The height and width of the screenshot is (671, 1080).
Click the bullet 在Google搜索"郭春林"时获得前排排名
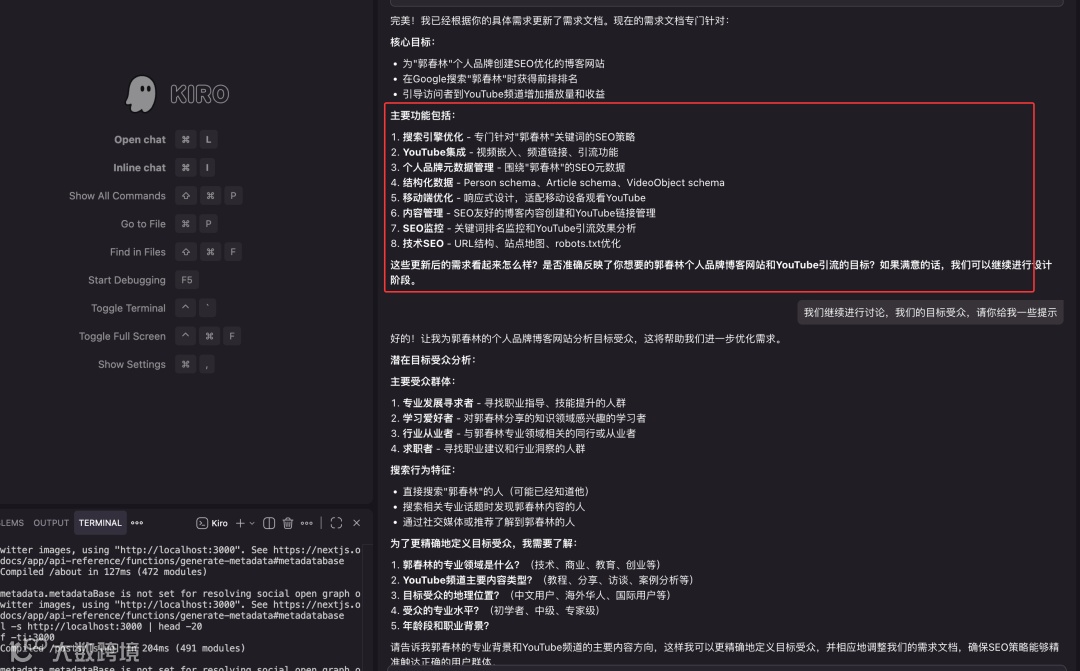coord(490,79)
